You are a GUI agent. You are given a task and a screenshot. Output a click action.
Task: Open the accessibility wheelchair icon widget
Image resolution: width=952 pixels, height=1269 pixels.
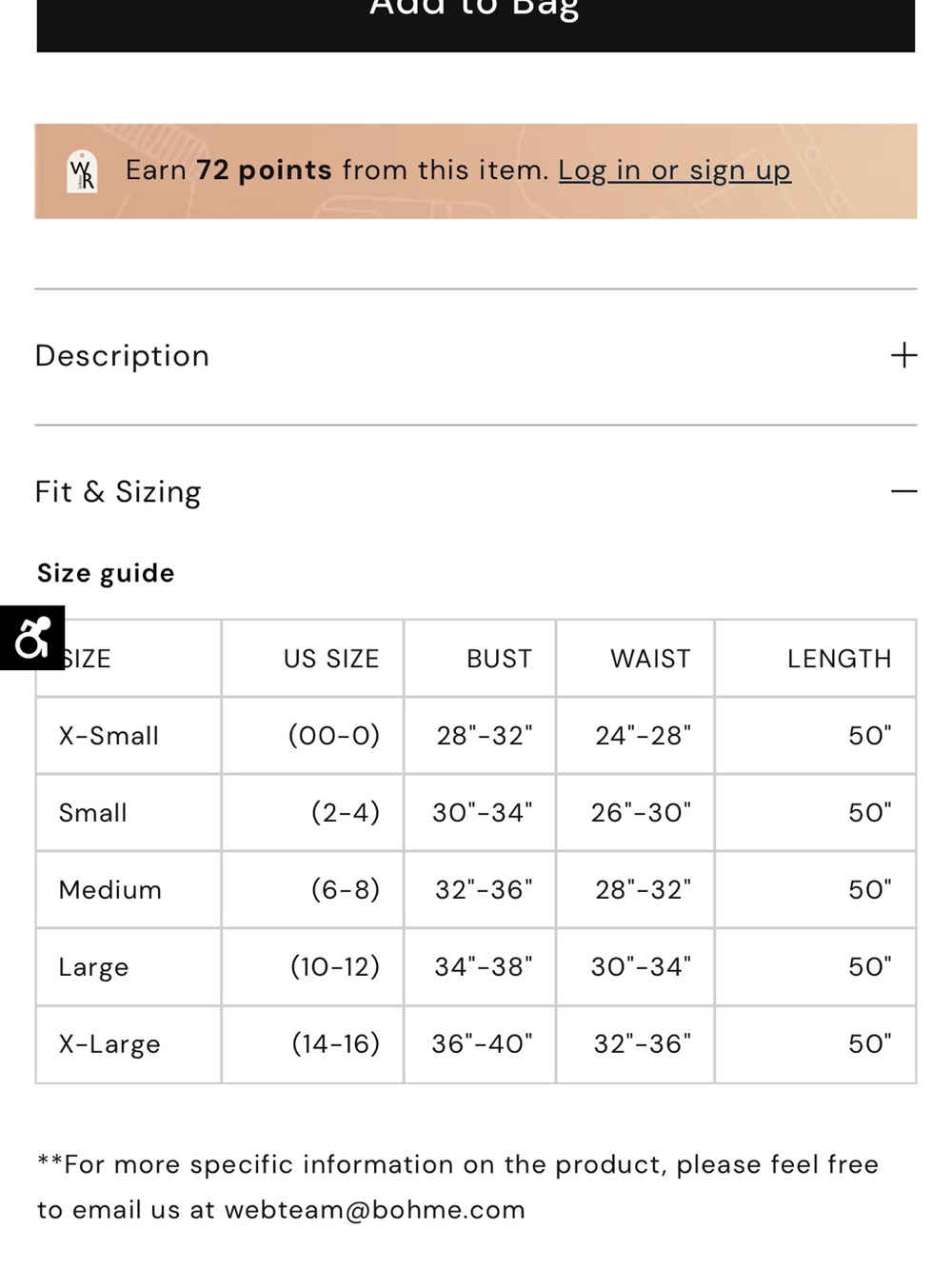(x=31, y=638)
